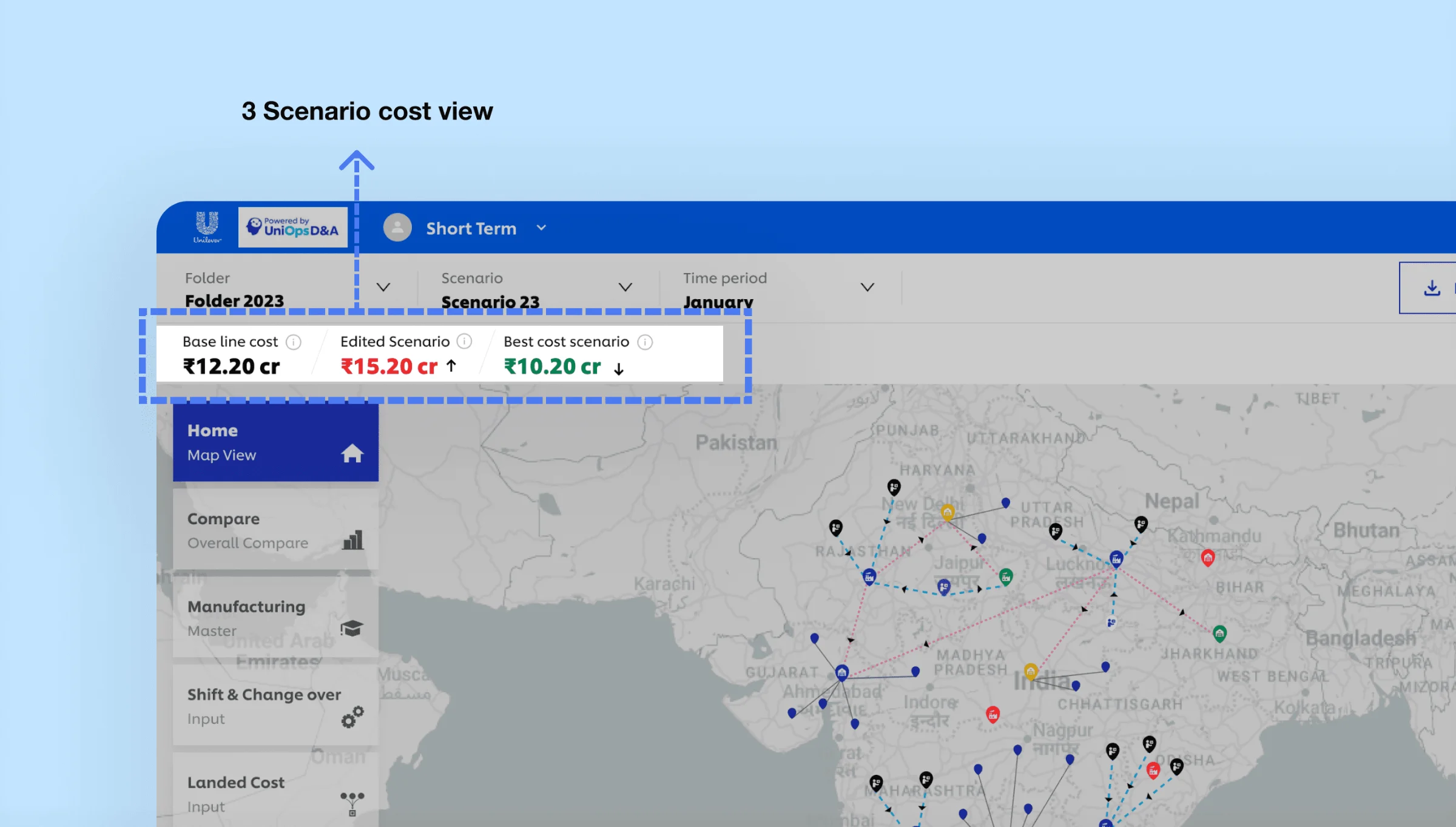
Task: Select the January time period value
Action: [x=718, y=302]
